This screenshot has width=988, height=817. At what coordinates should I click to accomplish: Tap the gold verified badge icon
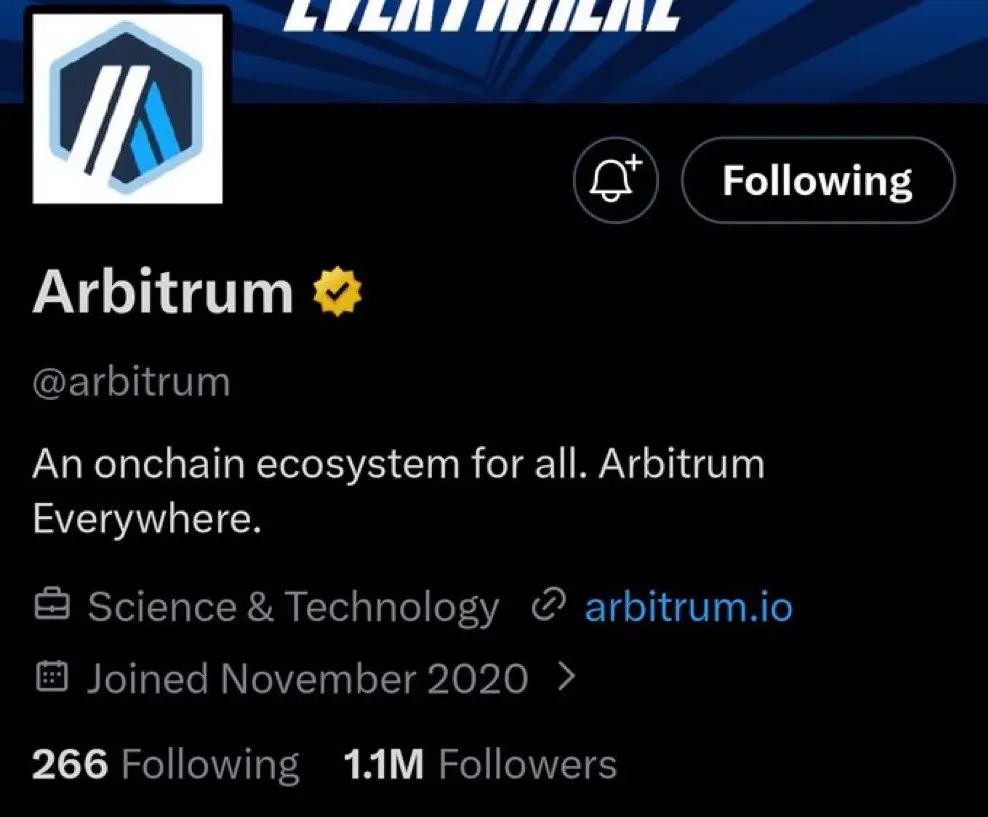point(338,291)
